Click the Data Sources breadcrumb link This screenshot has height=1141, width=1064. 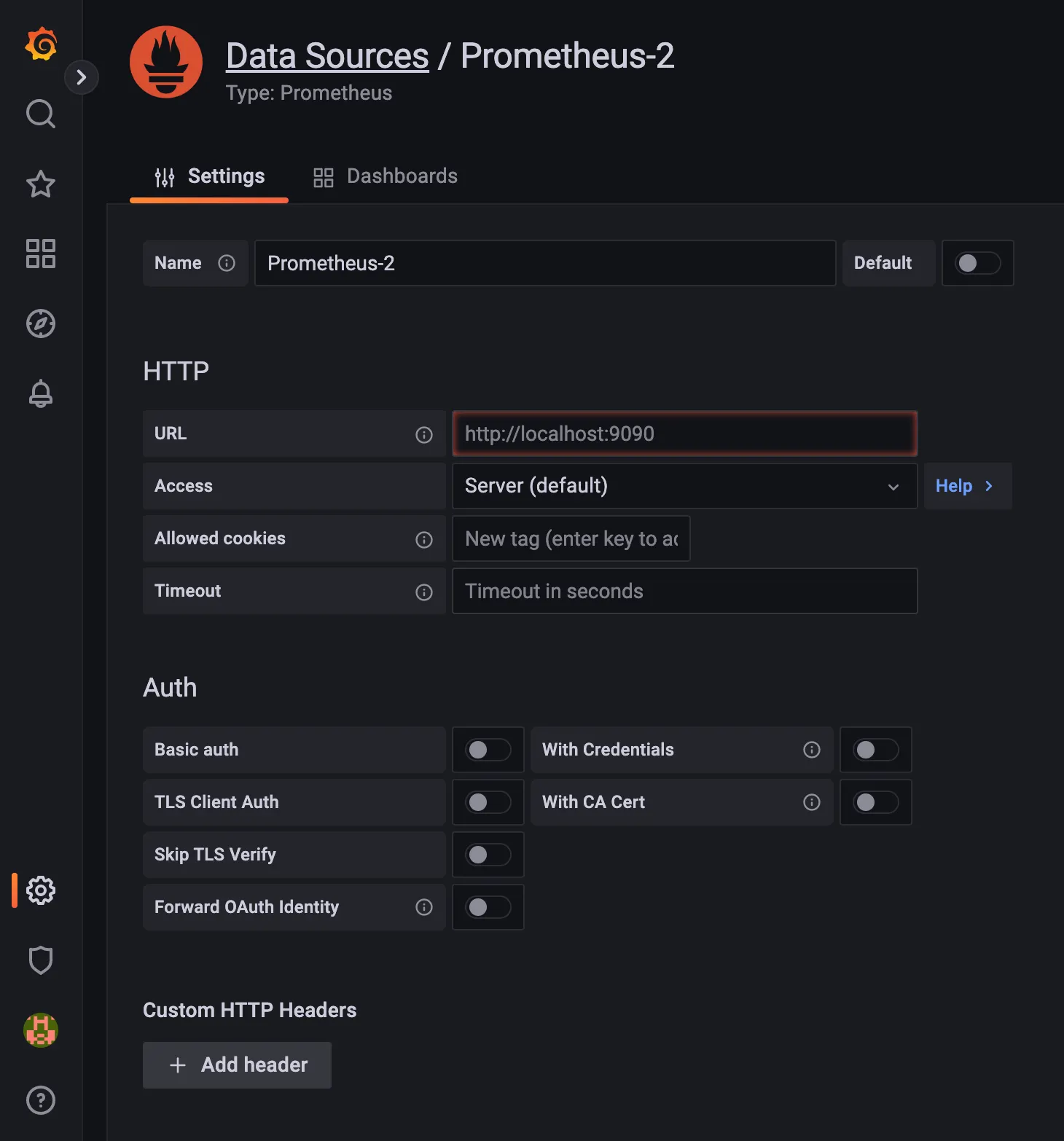tap(327, 56)
